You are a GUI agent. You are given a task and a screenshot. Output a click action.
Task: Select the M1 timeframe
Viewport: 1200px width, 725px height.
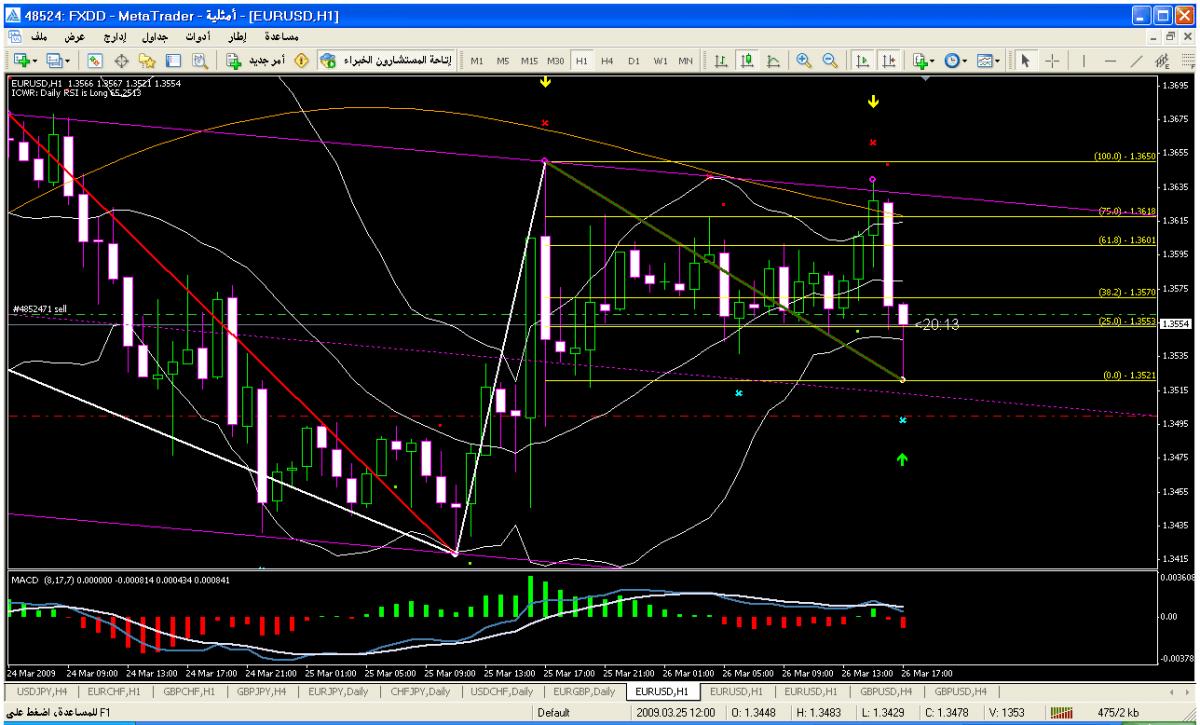point(477,61)
